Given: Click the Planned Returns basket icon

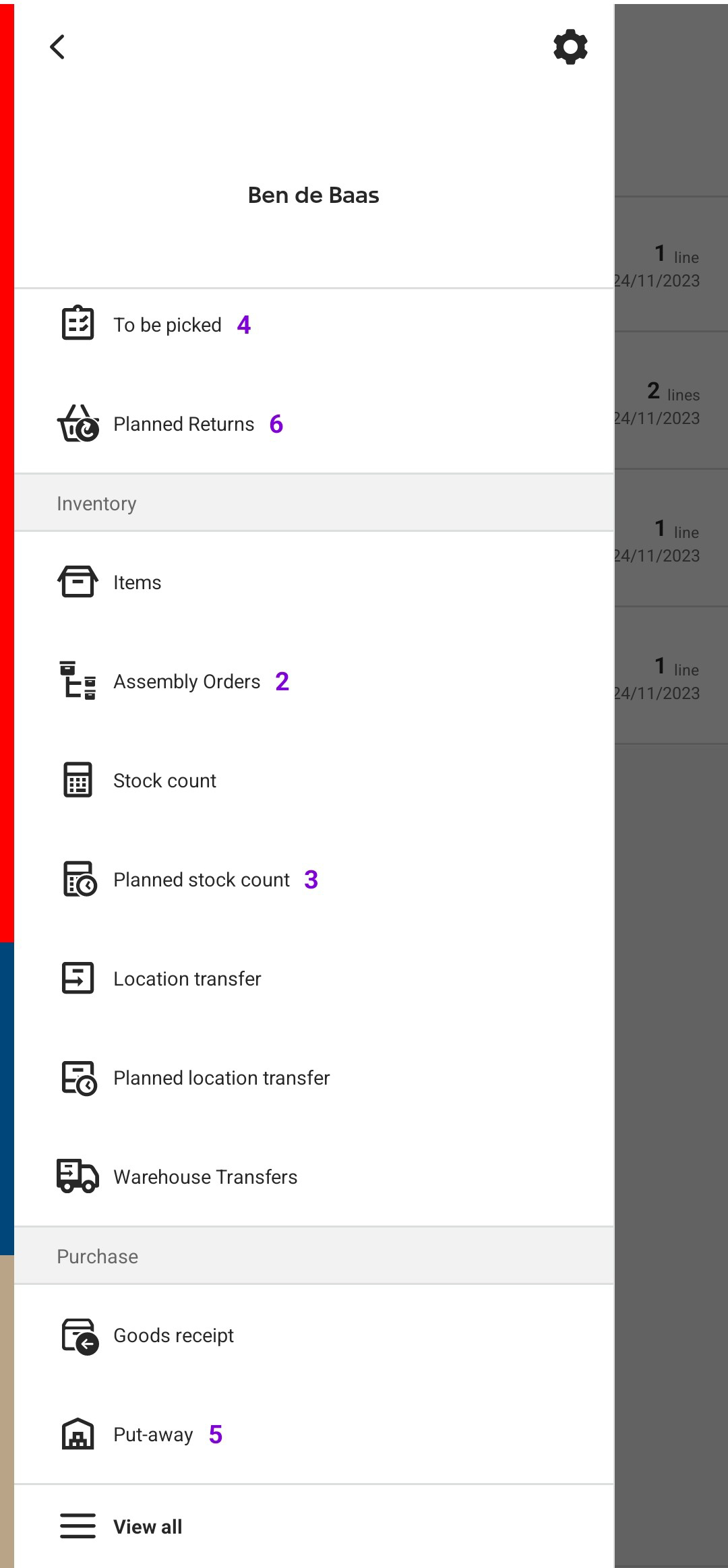Looking at the screenshot, I should [78, 423].
